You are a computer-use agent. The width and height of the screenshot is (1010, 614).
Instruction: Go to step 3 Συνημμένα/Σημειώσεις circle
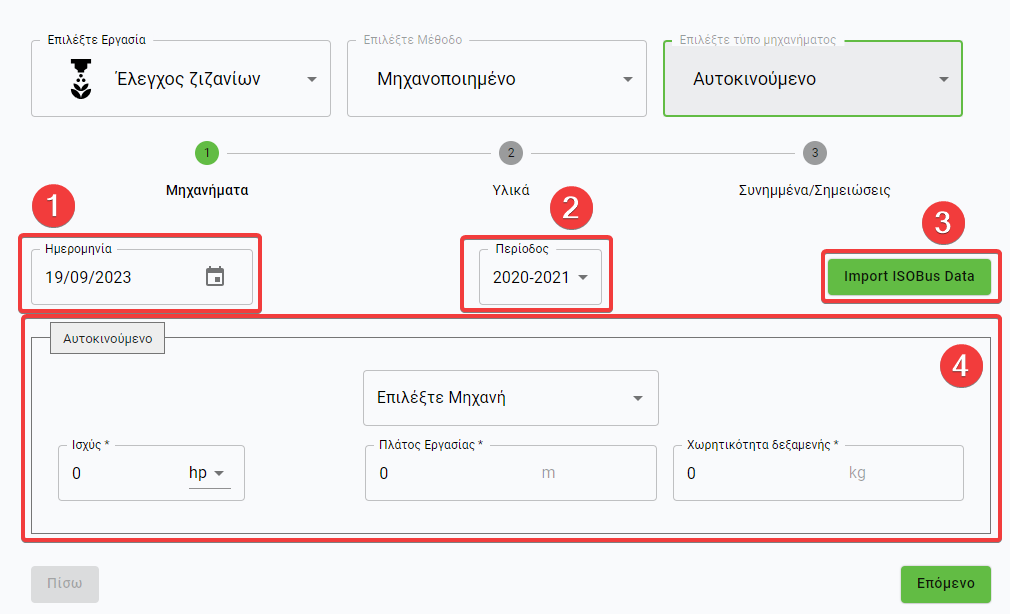click(x=815, y=153)
